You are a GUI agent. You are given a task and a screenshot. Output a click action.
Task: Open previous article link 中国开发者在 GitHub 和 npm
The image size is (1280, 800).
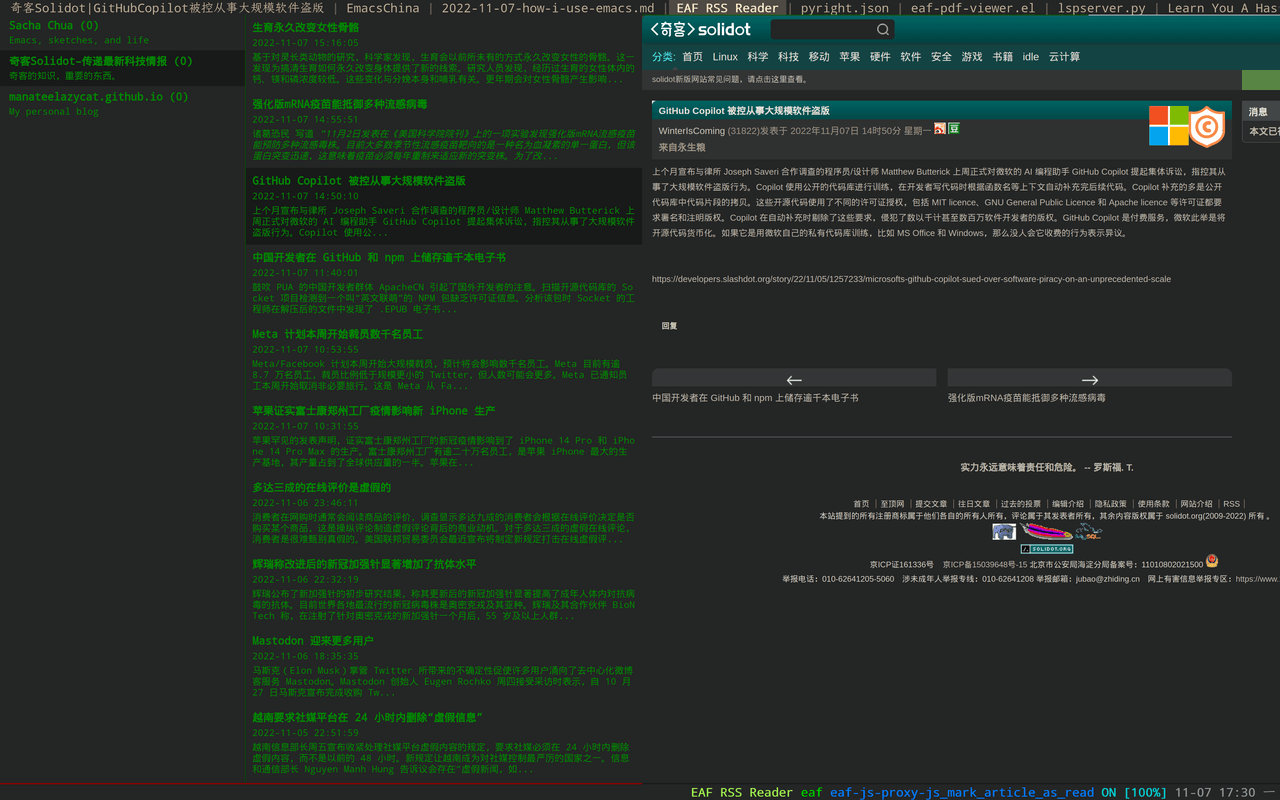point(755,398)
